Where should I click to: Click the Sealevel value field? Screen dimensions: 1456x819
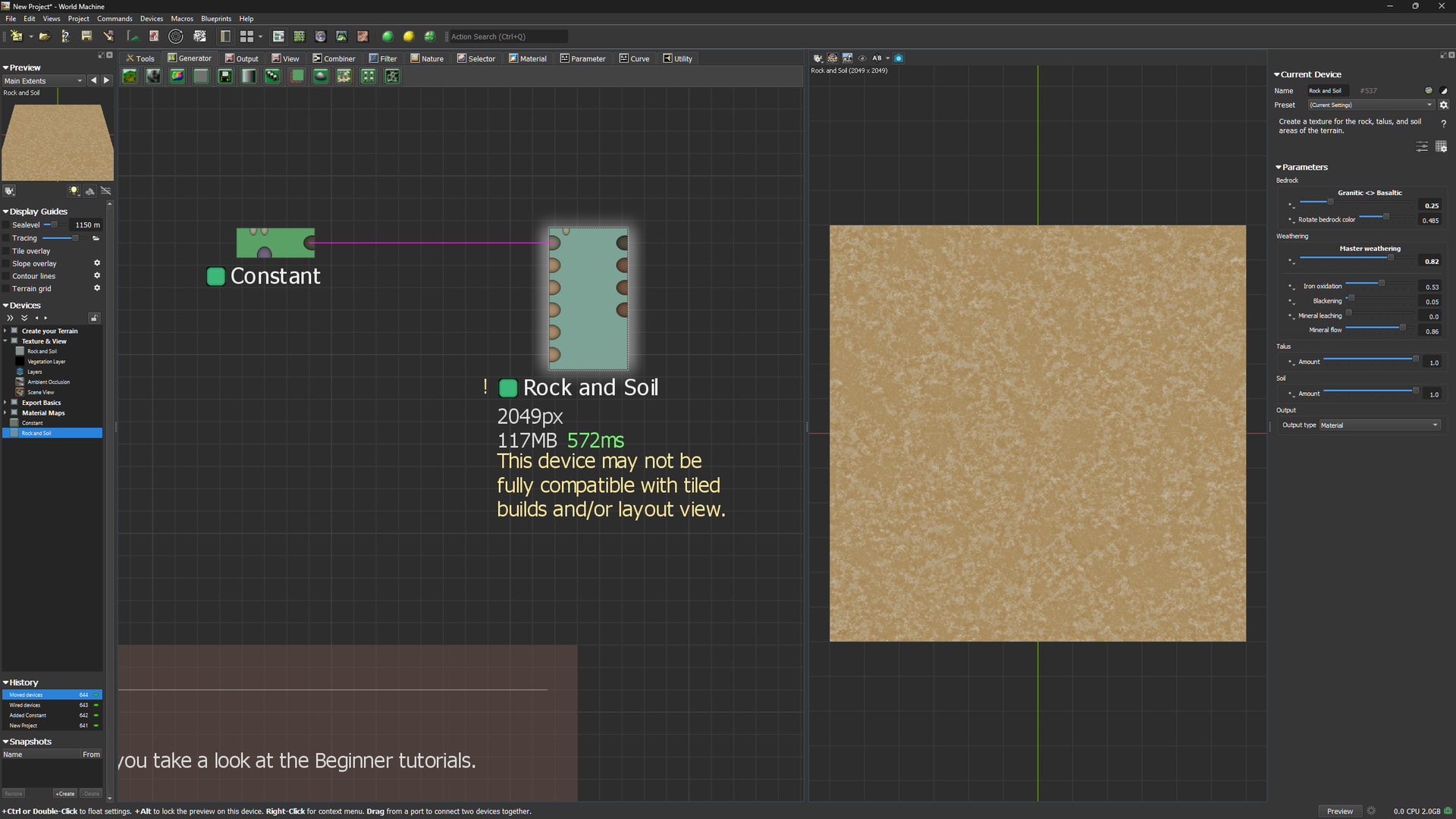tap(86, 225)
